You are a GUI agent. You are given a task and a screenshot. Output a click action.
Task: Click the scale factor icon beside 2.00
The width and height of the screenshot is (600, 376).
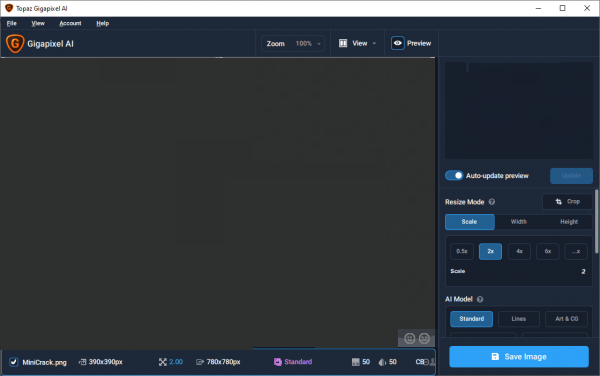click(163, 362)
